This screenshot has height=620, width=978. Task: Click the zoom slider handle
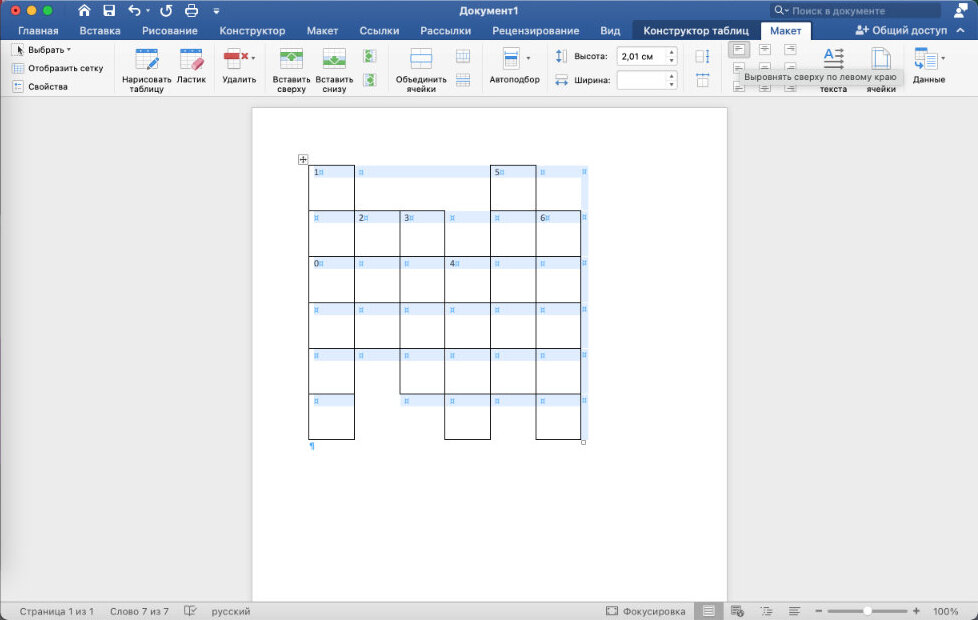(x=867, y=611)
